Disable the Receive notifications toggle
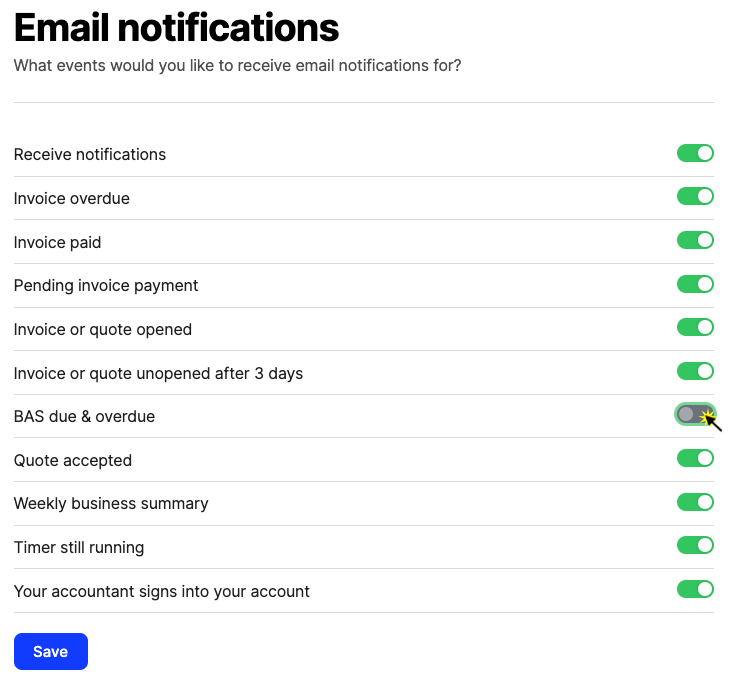This screenshot has height=683, width=730. pyautogui.click(x=695, y=153)
